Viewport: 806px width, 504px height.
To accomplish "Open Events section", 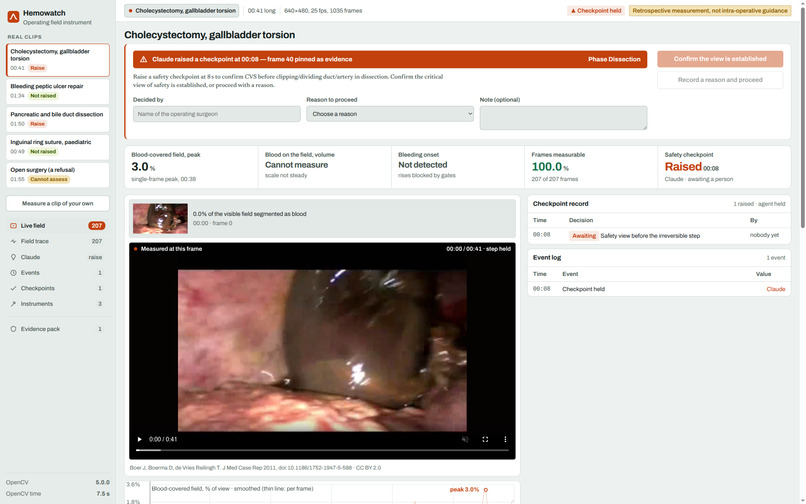I will (x=58, y=273).
